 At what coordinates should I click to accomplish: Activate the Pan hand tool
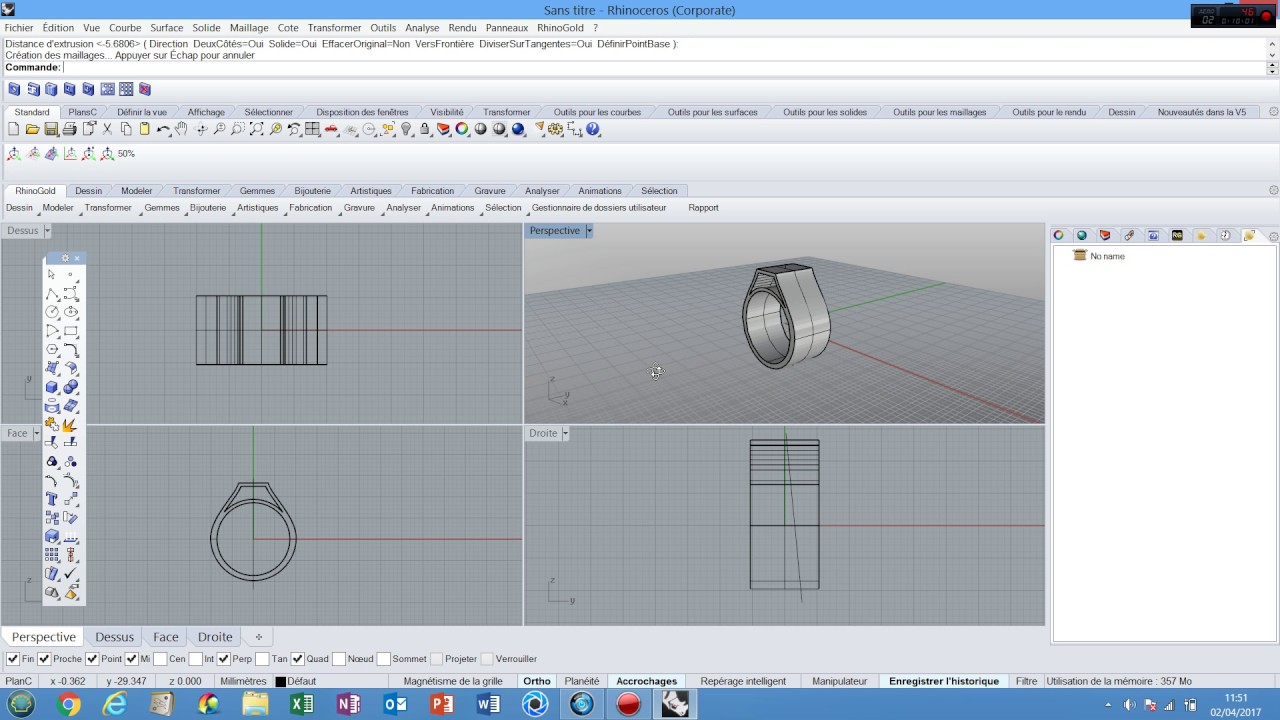pos(181,129)
